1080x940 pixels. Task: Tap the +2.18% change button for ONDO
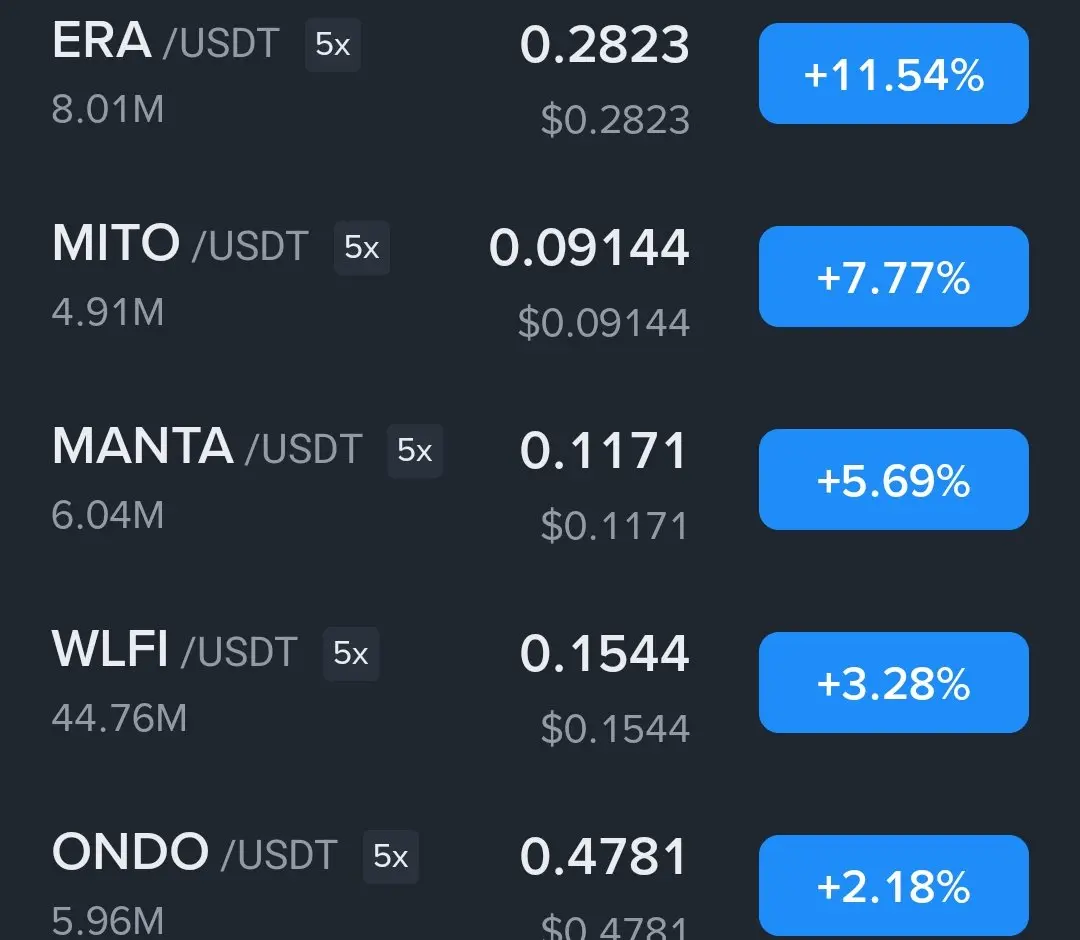[893, 886]
